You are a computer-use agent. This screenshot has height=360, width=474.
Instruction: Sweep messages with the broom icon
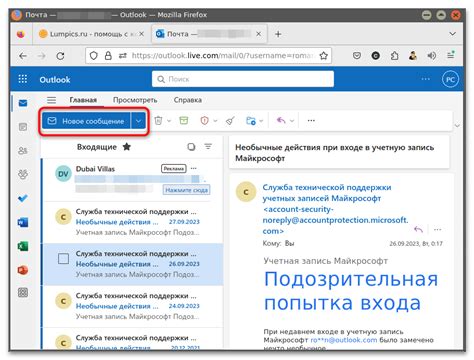(230, 121)
